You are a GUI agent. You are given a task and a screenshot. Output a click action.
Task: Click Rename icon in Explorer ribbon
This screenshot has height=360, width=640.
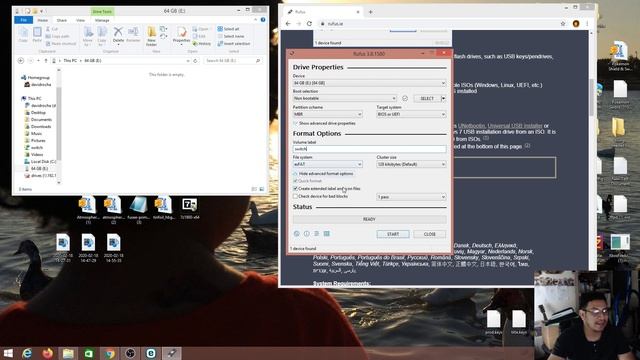tap(133, 34)
